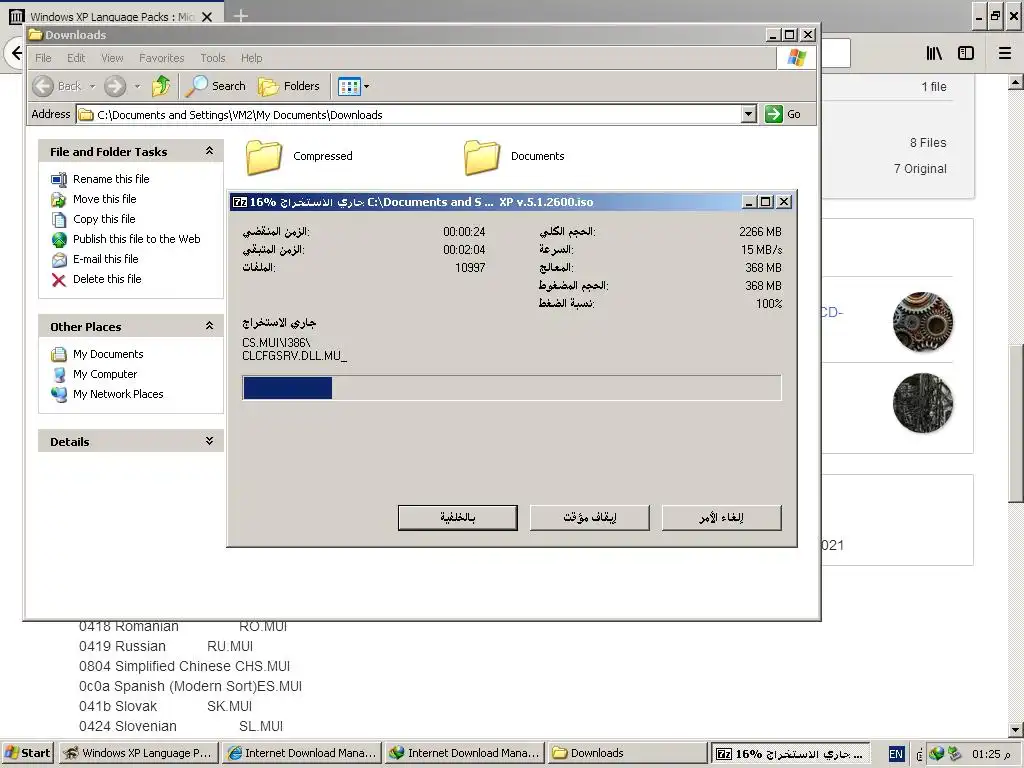Screen dimensions: 1024x768
Task: Click the Back arrow in Explorer toolbar
Action: [44, 86]
